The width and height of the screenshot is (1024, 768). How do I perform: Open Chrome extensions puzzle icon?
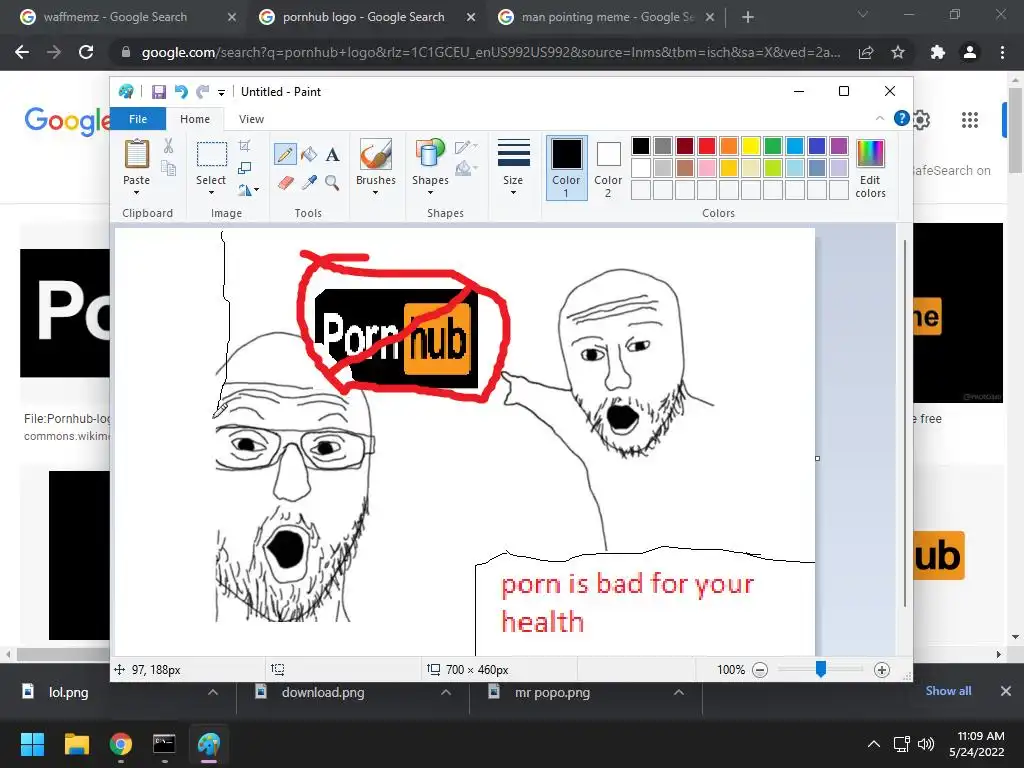click(x=938, y=52)
